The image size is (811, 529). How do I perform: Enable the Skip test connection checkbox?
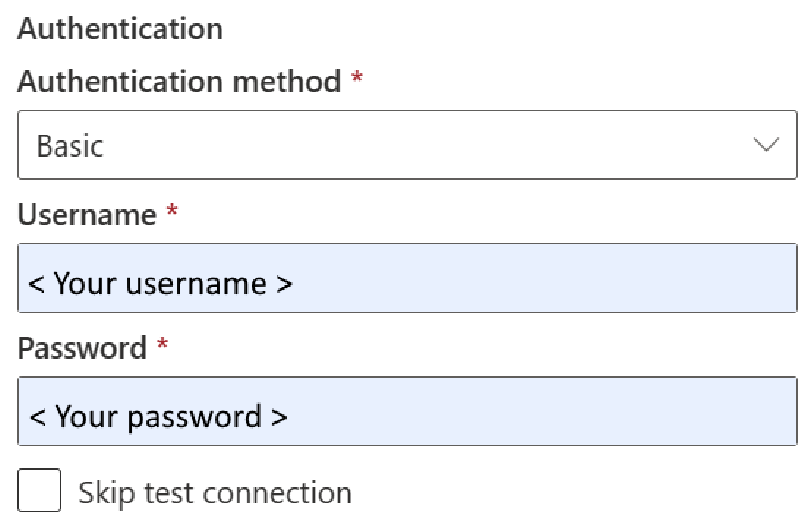(40, 491)
